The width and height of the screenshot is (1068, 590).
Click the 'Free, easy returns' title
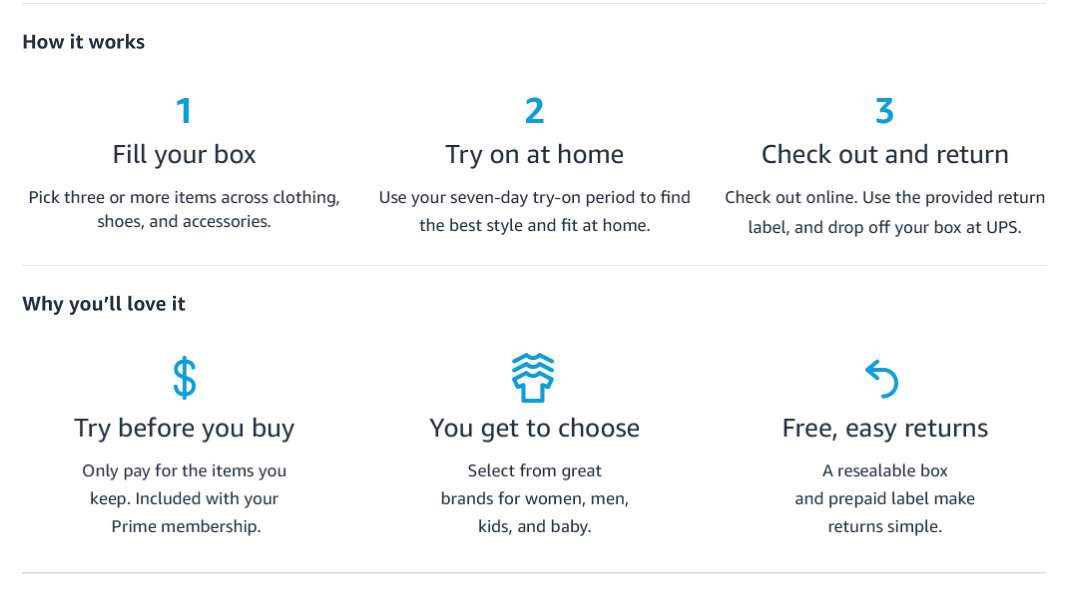click(885, 429)
